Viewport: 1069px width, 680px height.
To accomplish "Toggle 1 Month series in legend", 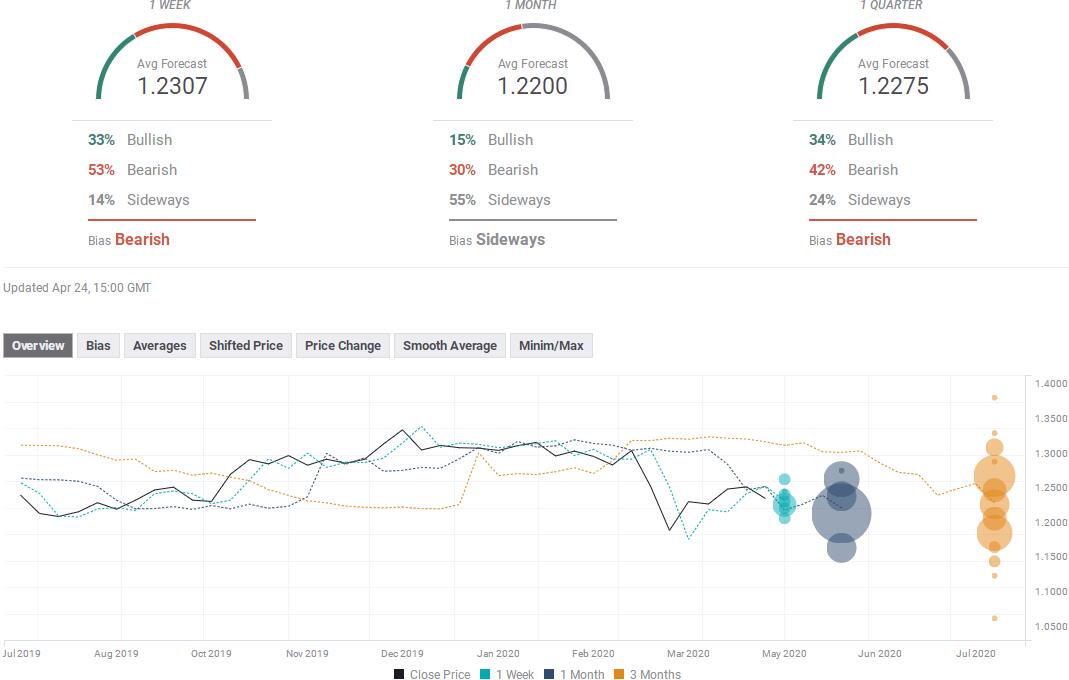I will (x=580, y=674).
